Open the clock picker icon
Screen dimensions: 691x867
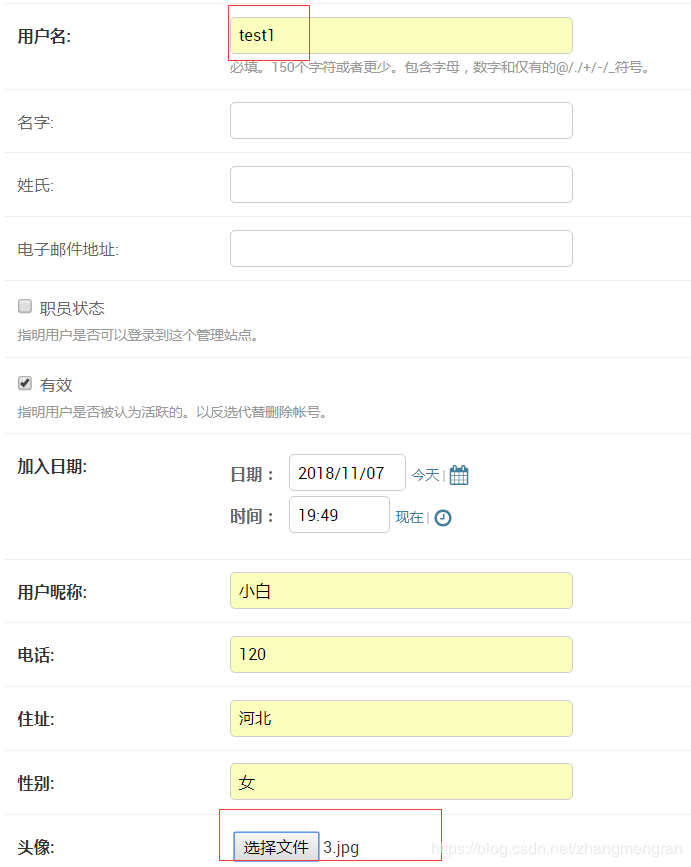tap(441, 517)
